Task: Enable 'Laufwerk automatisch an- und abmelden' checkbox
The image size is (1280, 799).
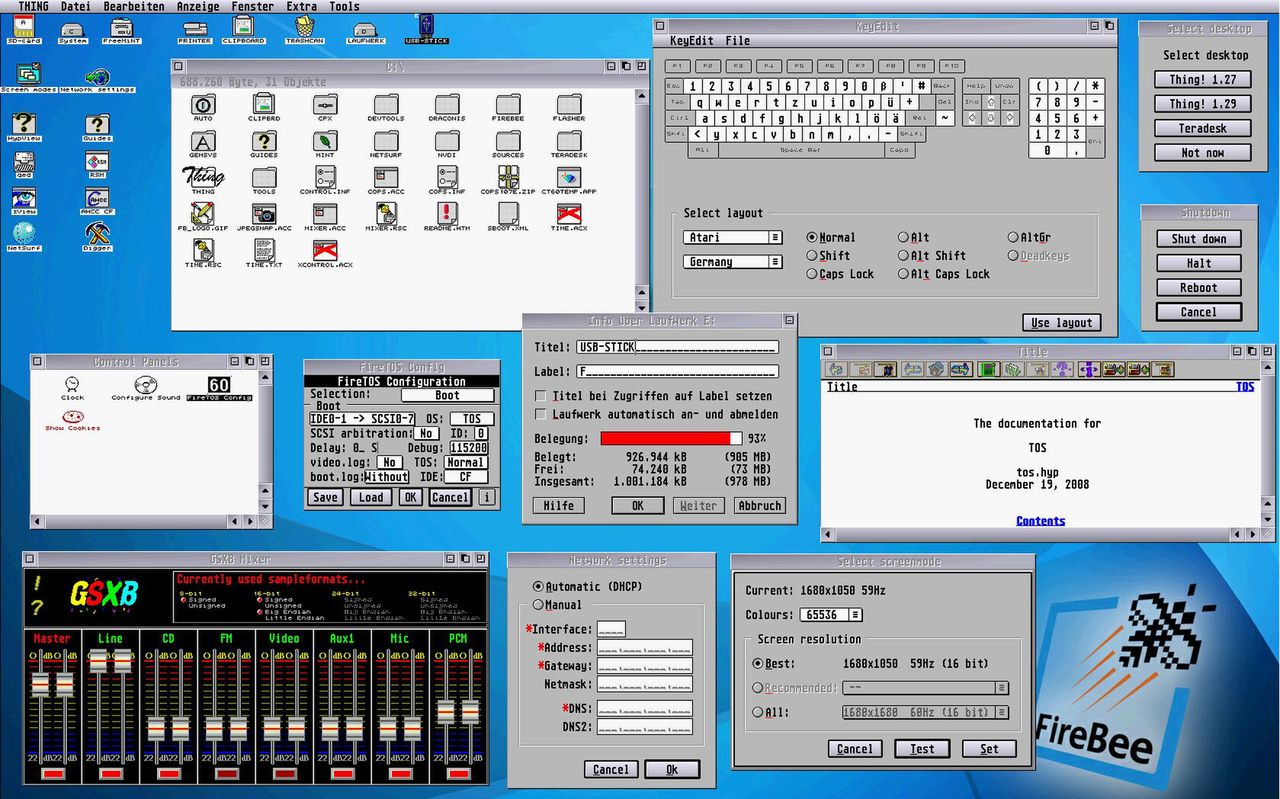Action: coord(542,414)
